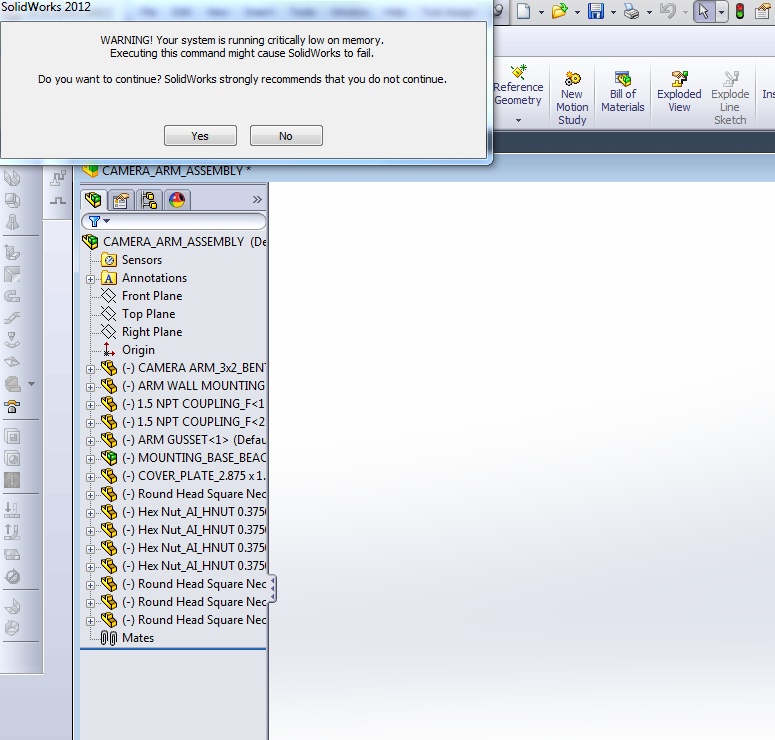
Task: Click the design tree filter input field
Action: 173,221
